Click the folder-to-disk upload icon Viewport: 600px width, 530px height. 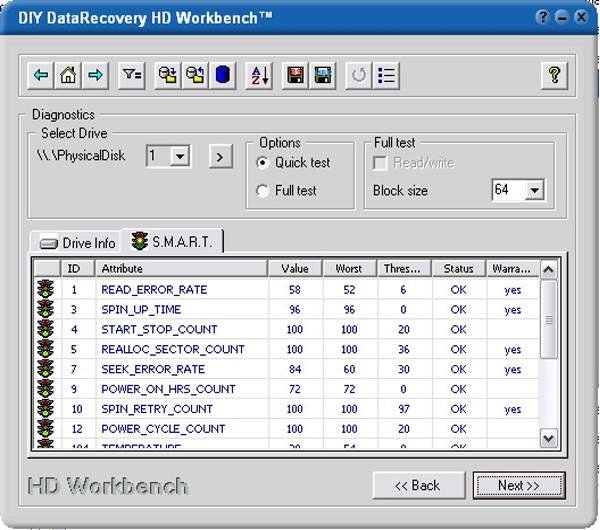(x=195, y=75)
